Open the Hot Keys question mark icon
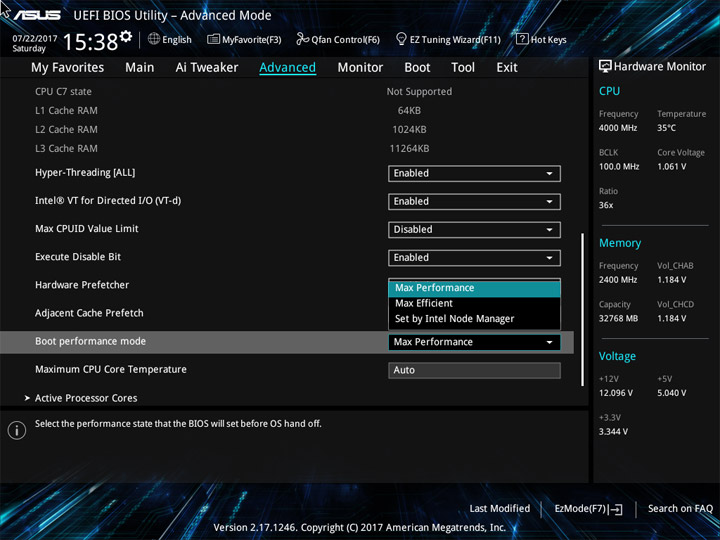 (x=522, y=39)
